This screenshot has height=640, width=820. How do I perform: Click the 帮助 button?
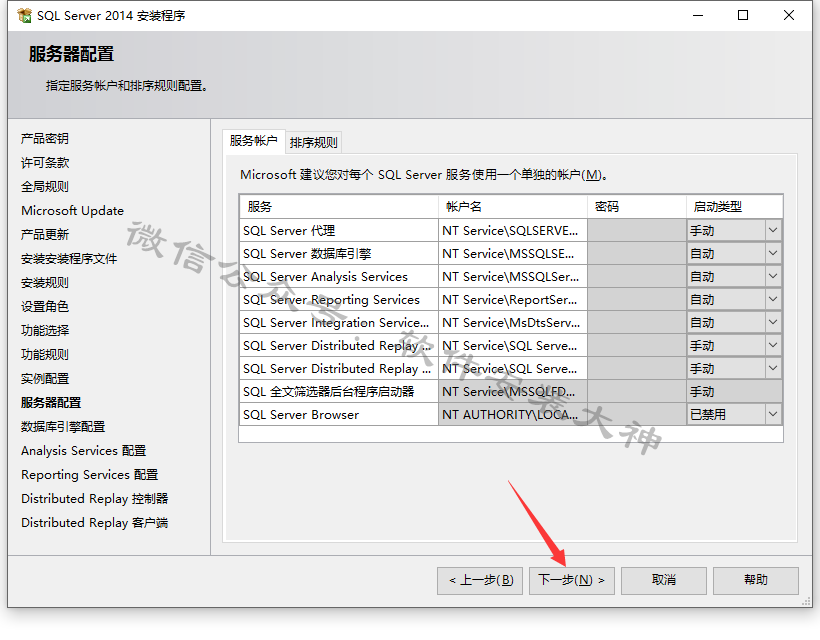[x=756, y=580]
